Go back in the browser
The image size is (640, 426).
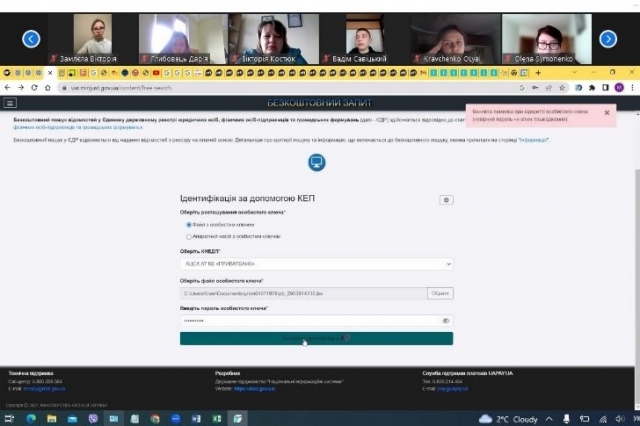tap(7, 88)
